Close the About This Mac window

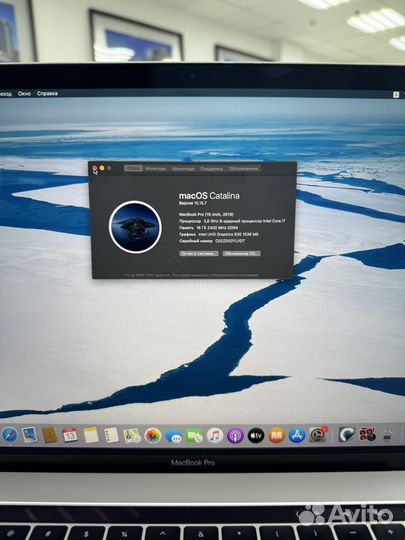point(95,168)
